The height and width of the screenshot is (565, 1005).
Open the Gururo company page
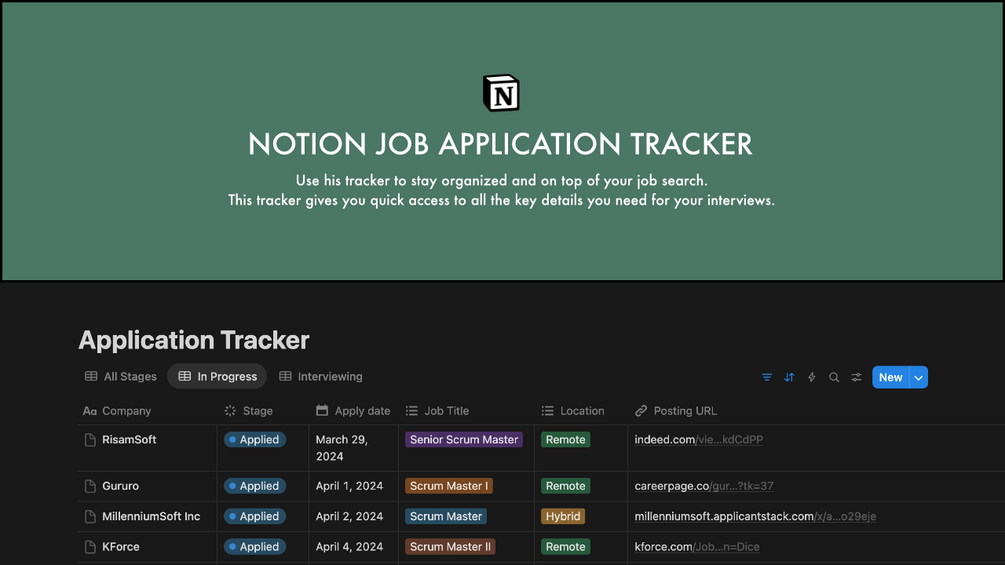point(120,486)
